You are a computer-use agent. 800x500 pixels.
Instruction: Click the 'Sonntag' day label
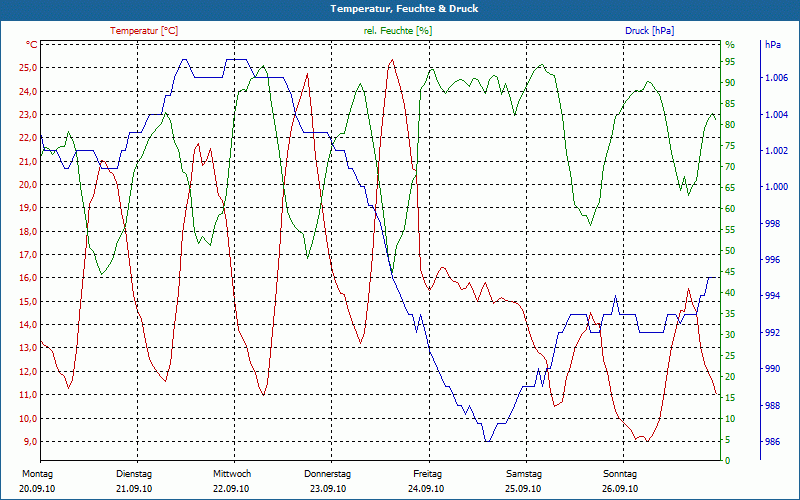[x=620, y=474]
